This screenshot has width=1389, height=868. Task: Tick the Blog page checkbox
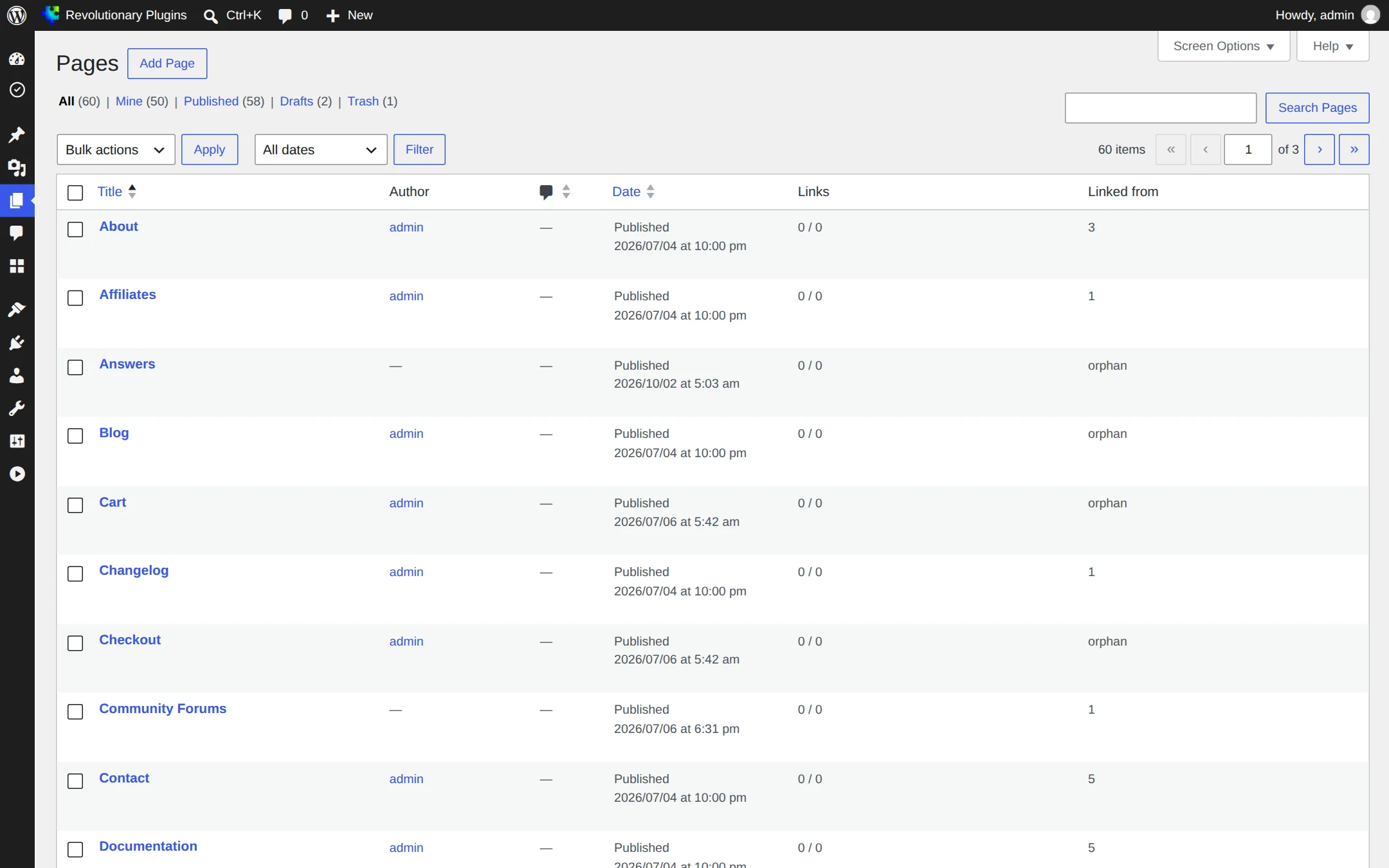click(75, 436)
